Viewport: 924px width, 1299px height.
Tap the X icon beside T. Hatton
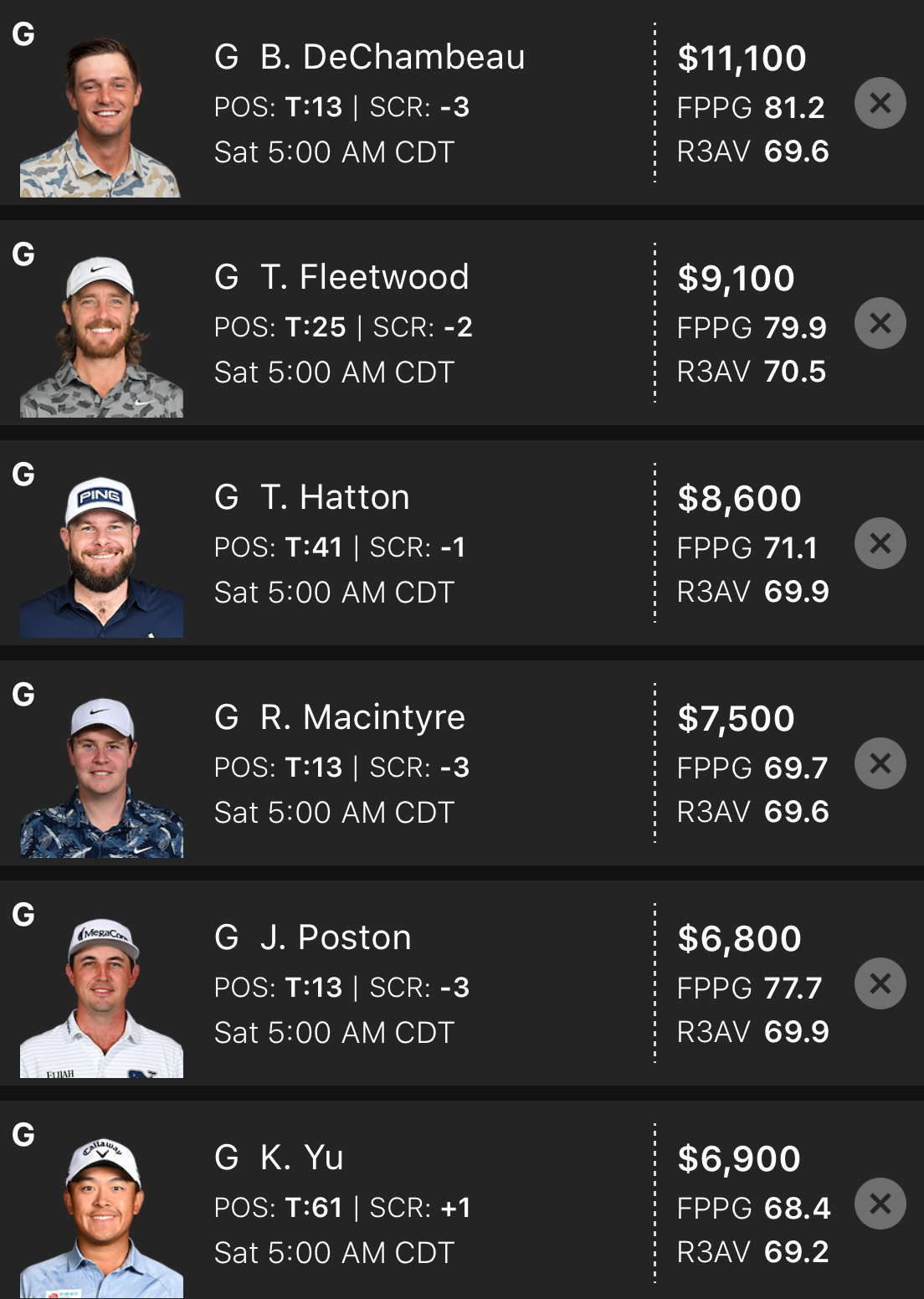click(x=880, y=543)
